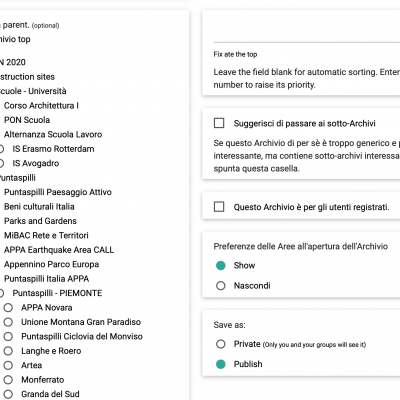Select the Private save option
This screenshot has height=400, width=400.
221,344
